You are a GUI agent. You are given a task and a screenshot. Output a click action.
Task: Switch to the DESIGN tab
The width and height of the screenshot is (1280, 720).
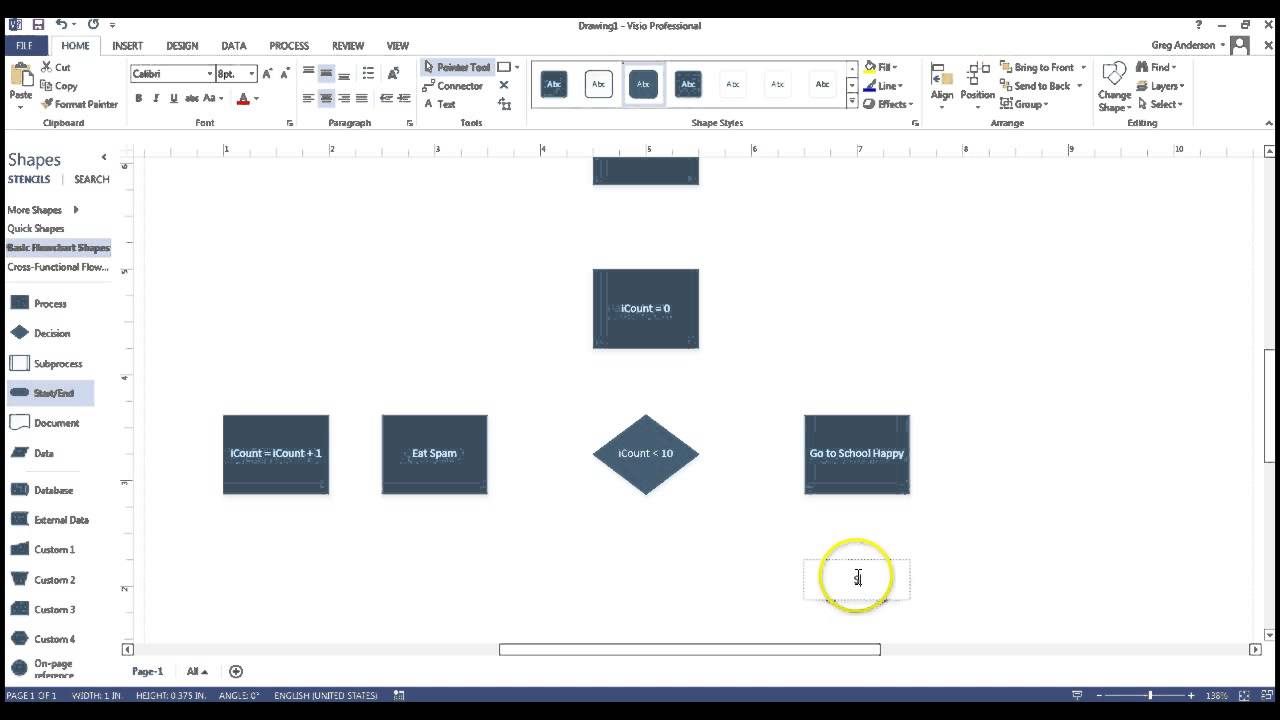click(181, 46)
